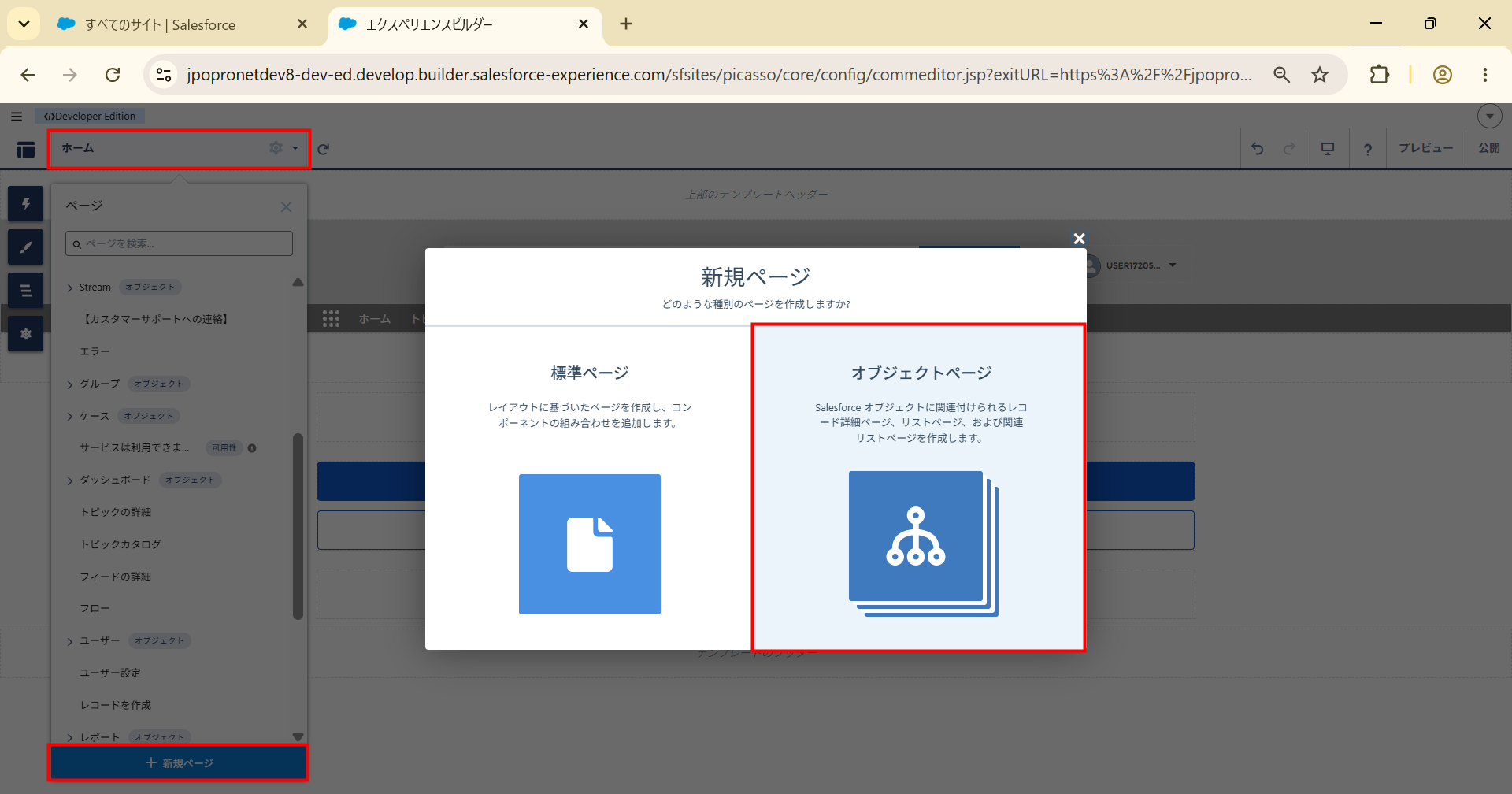Screen dimensions: 1512x794
Task: Open the tab search dropdown
Action: pyautogui.click(x=24, y=24)
